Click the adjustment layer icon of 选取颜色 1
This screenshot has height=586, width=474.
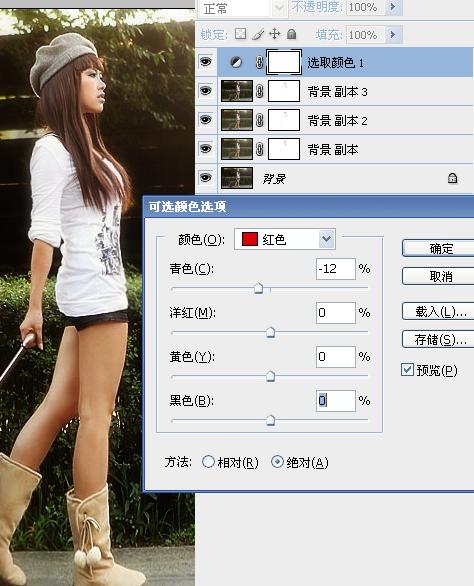[236, 62]
